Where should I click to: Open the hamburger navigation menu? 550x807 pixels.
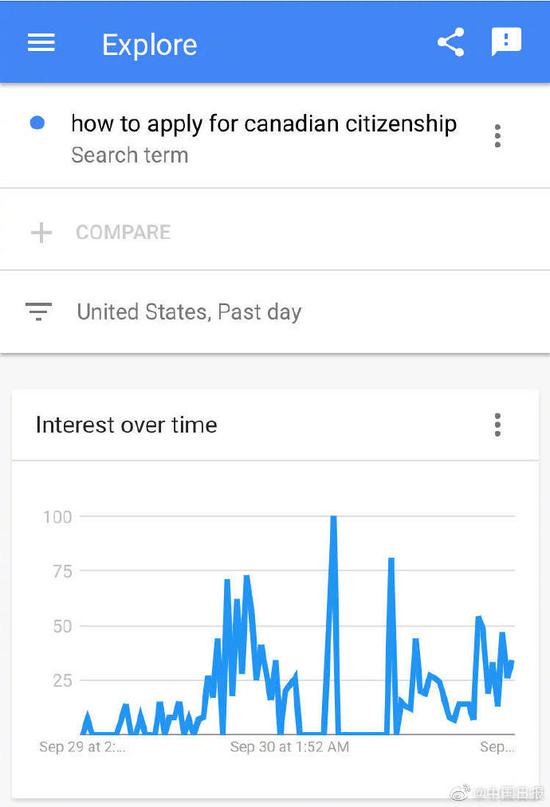tap(41, 42)
